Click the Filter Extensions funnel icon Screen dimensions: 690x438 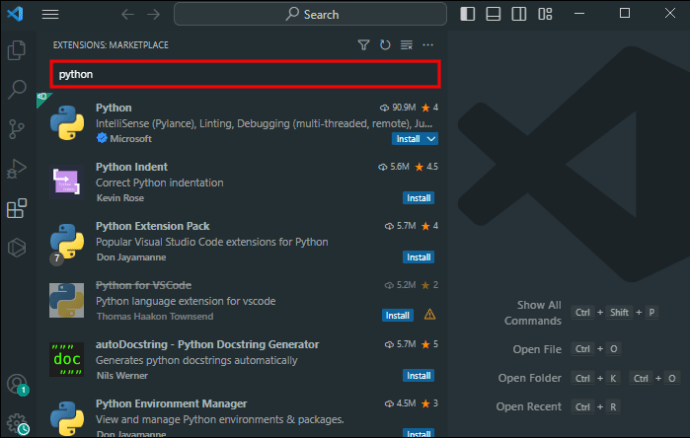[x=363, y=45]
